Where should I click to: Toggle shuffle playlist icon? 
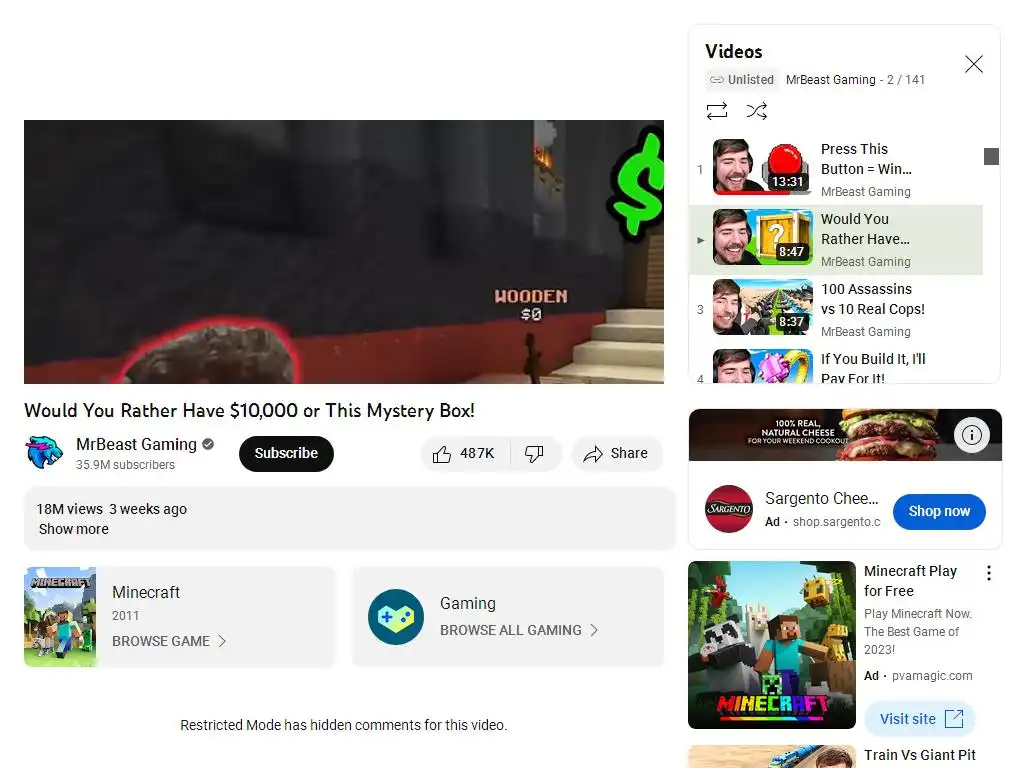756,111
